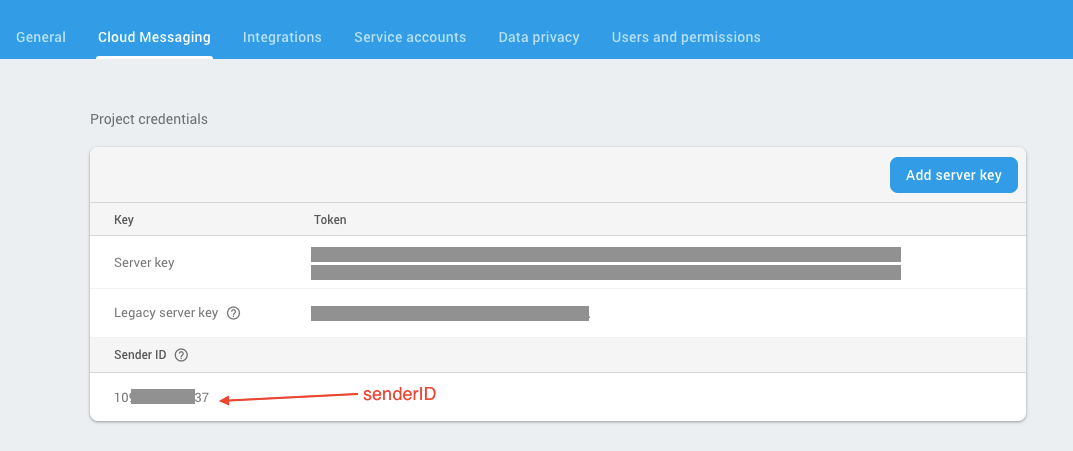Open Users and permissions tab

(686, 37)
